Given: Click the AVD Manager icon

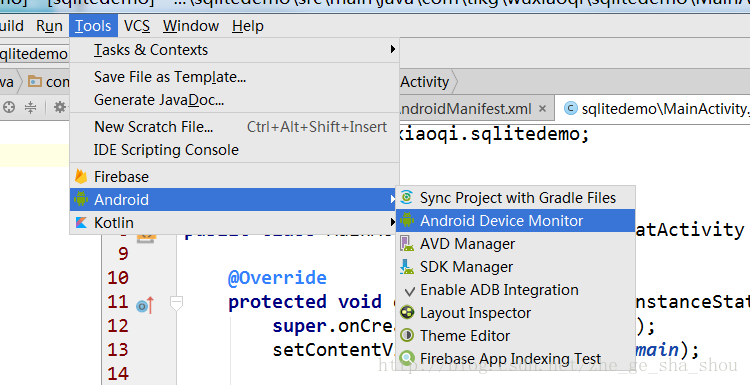Looking at the screenshot, I should (407, 243).
